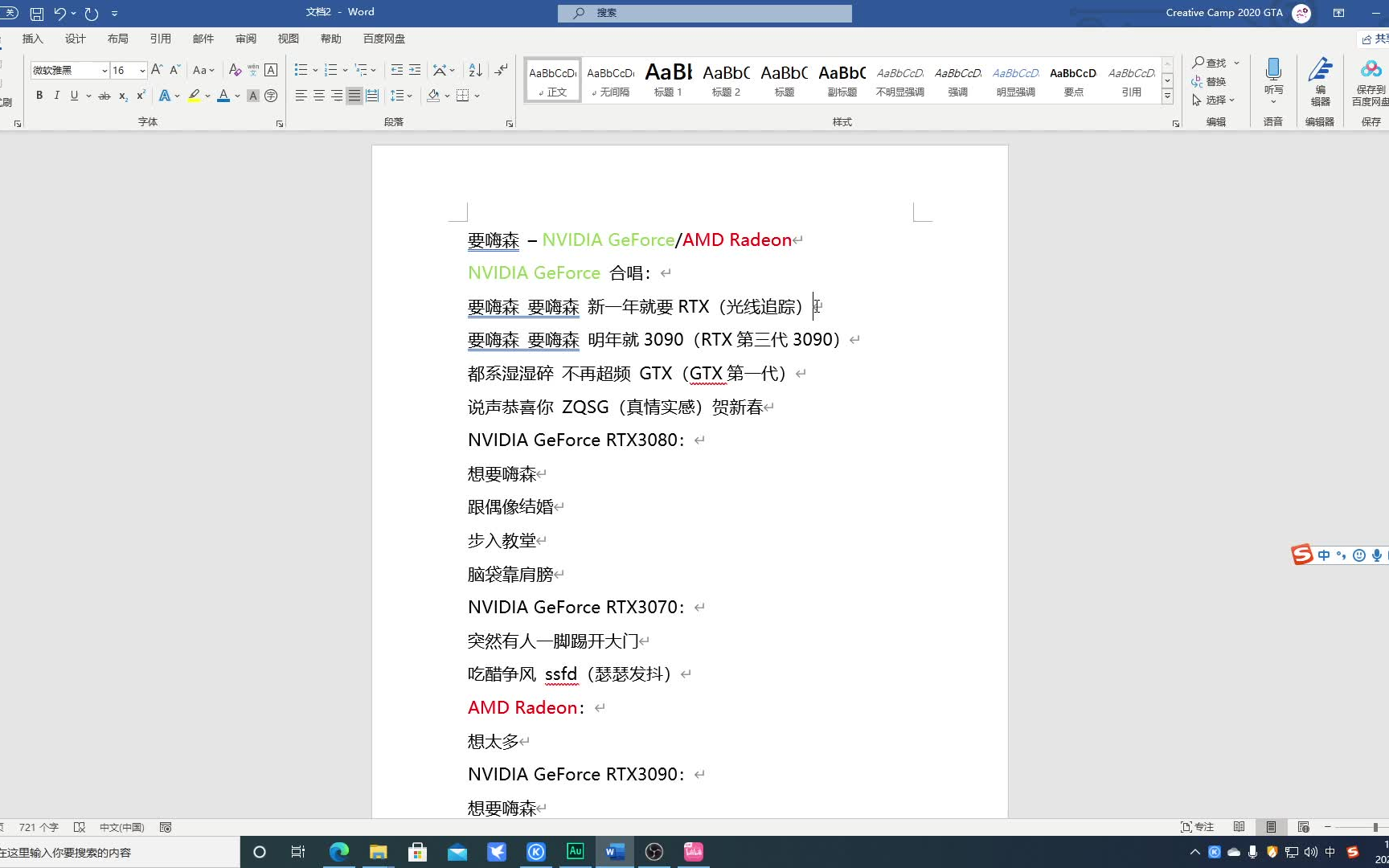Screen dimensions: 1389x868
Task: Open the Layout (布局) tab
Action: tap(118, 39)
